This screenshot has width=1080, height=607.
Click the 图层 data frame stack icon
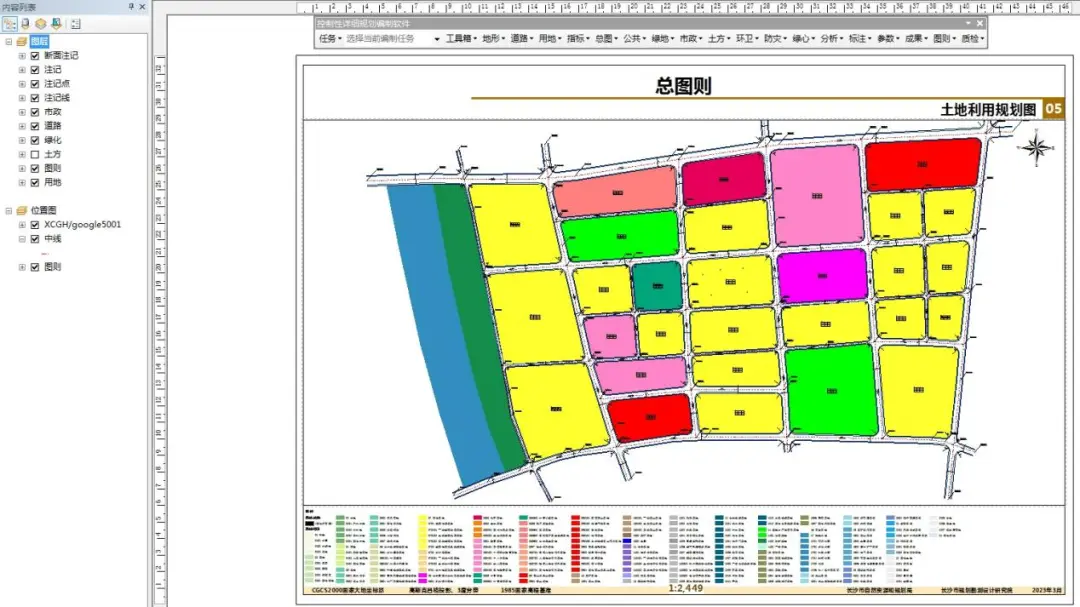(x=22, y=41)
